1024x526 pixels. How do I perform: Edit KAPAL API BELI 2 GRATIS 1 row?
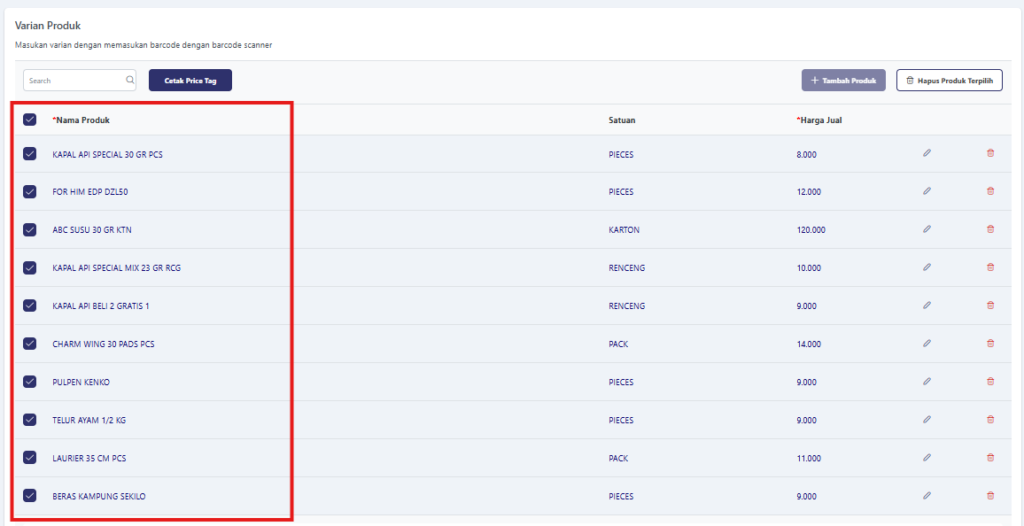click(926, 305)
